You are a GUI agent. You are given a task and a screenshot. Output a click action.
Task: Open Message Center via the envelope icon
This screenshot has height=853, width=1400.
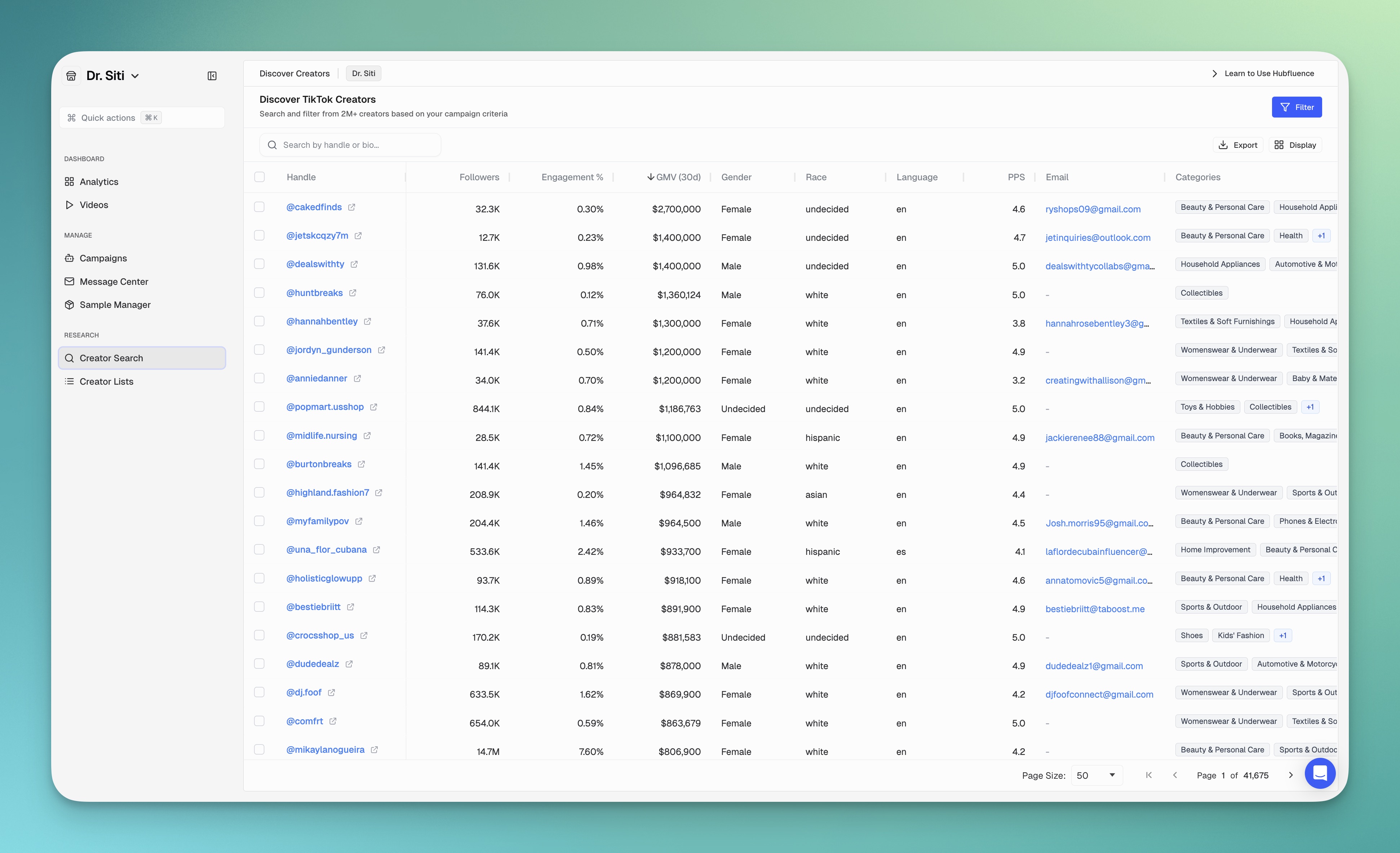(69, 281)
